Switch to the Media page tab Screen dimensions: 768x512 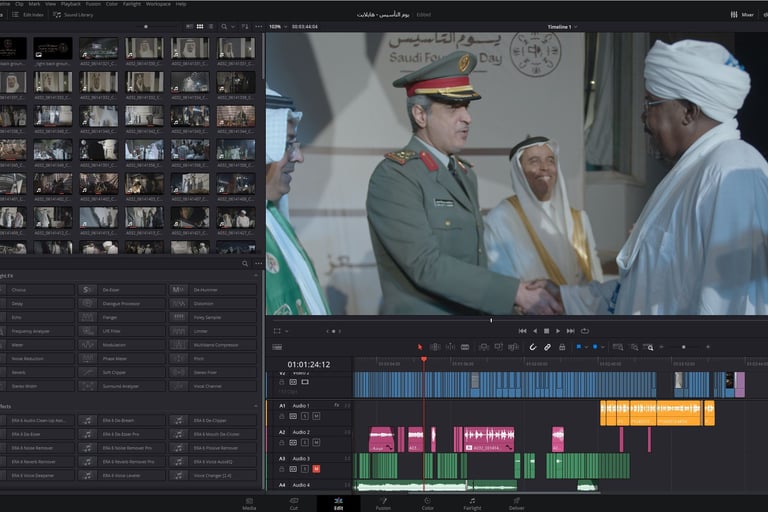click(249, 504)
